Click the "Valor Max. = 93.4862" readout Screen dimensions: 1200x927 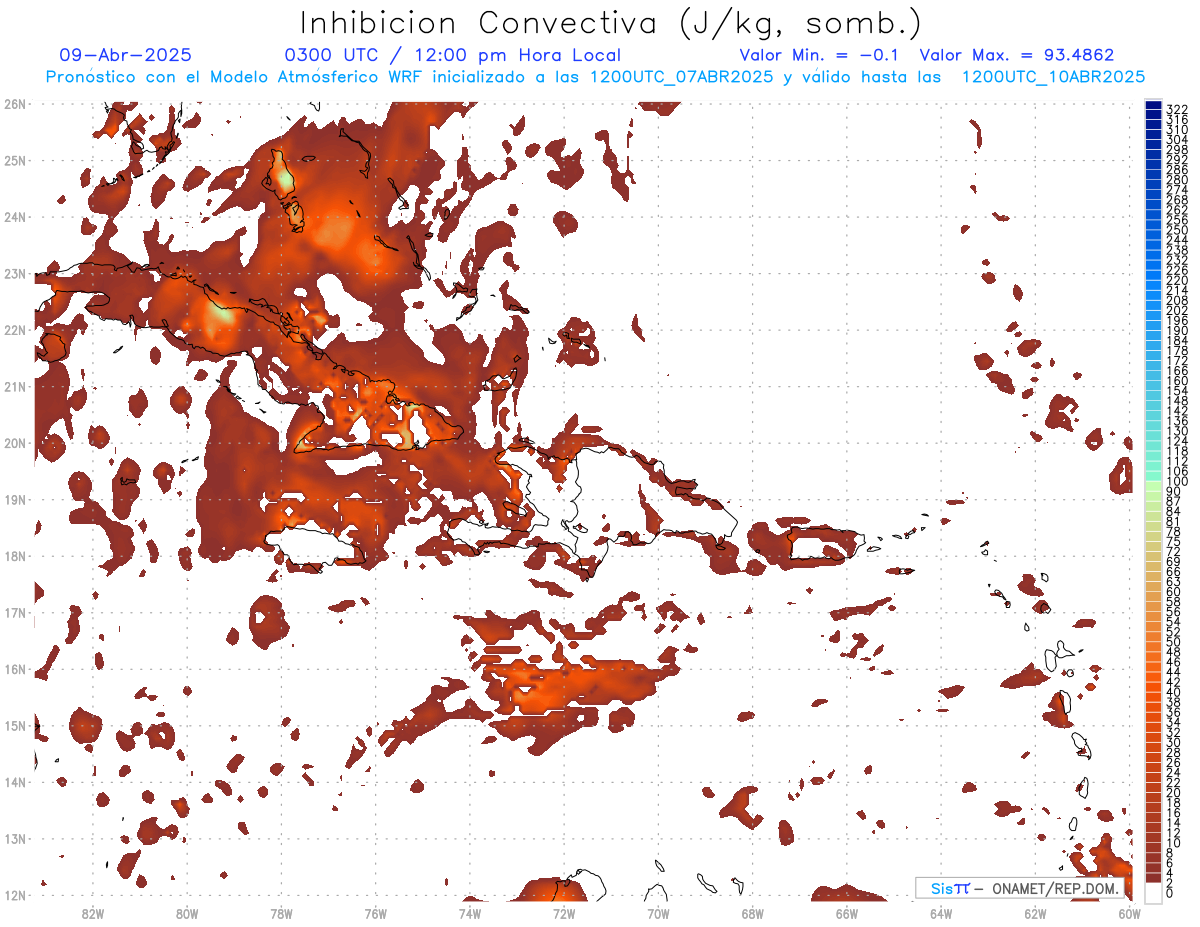click(x=1017, y=56)
